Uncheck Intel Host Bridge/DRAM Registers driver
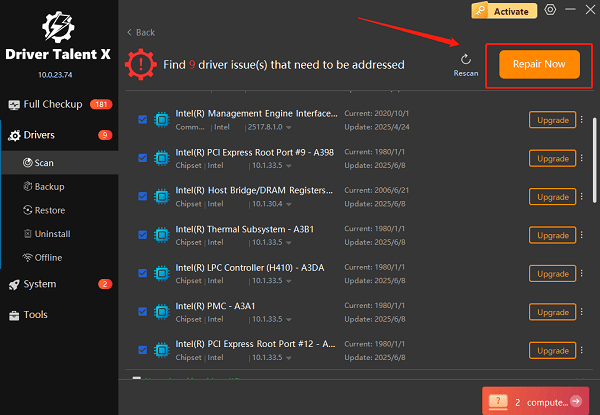This screenshot has width=600, height=415. tap(142, 197)
